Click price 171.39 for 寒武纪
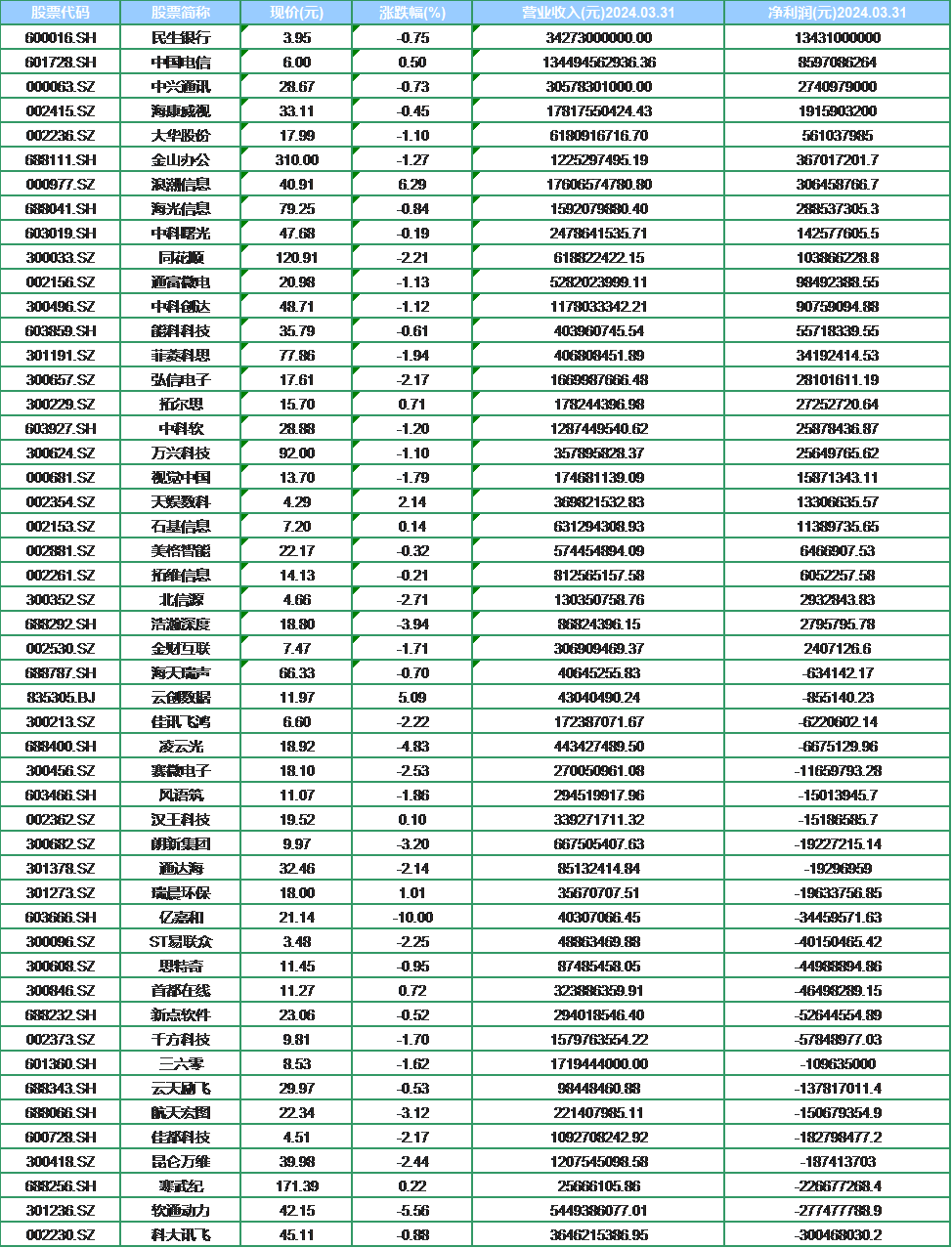This screenshot has width=952, height=1248. (x=297, y=1185)
